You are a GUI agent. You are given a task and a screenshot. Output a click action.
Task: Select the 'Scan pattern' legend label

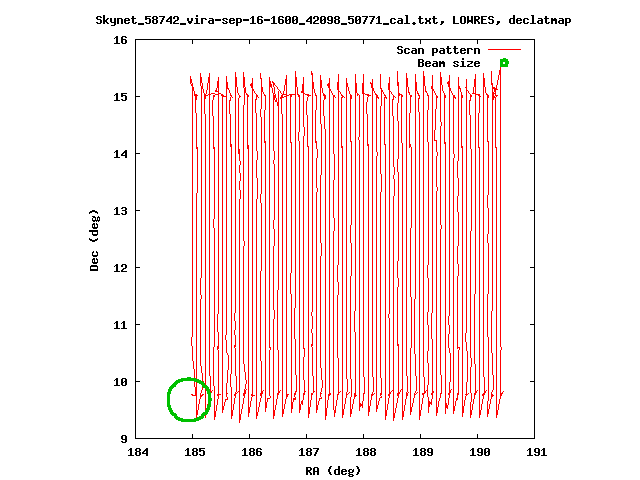click(x=438, y=50)
